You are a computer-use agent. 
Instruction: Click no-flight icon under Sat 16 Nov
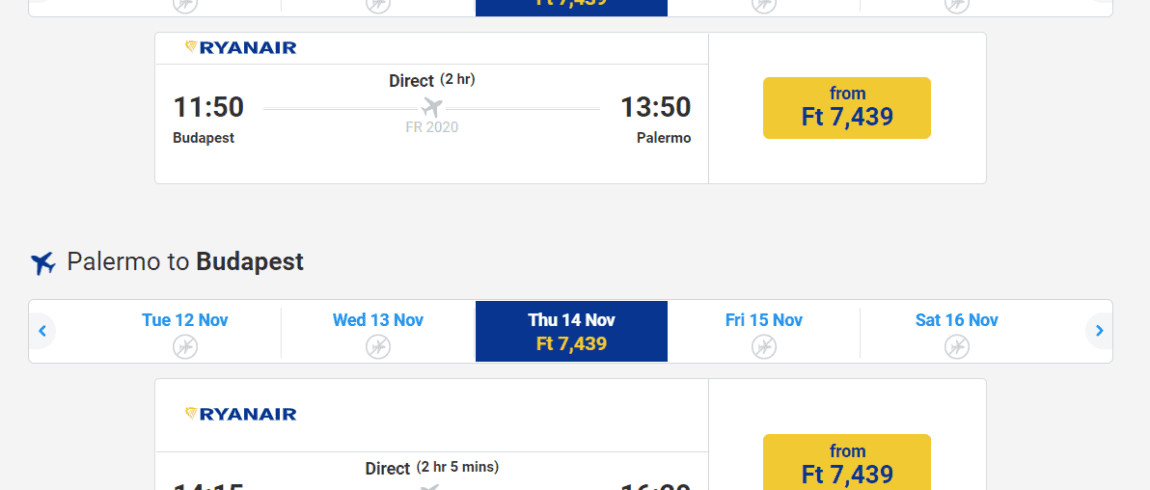pos(956,346)
